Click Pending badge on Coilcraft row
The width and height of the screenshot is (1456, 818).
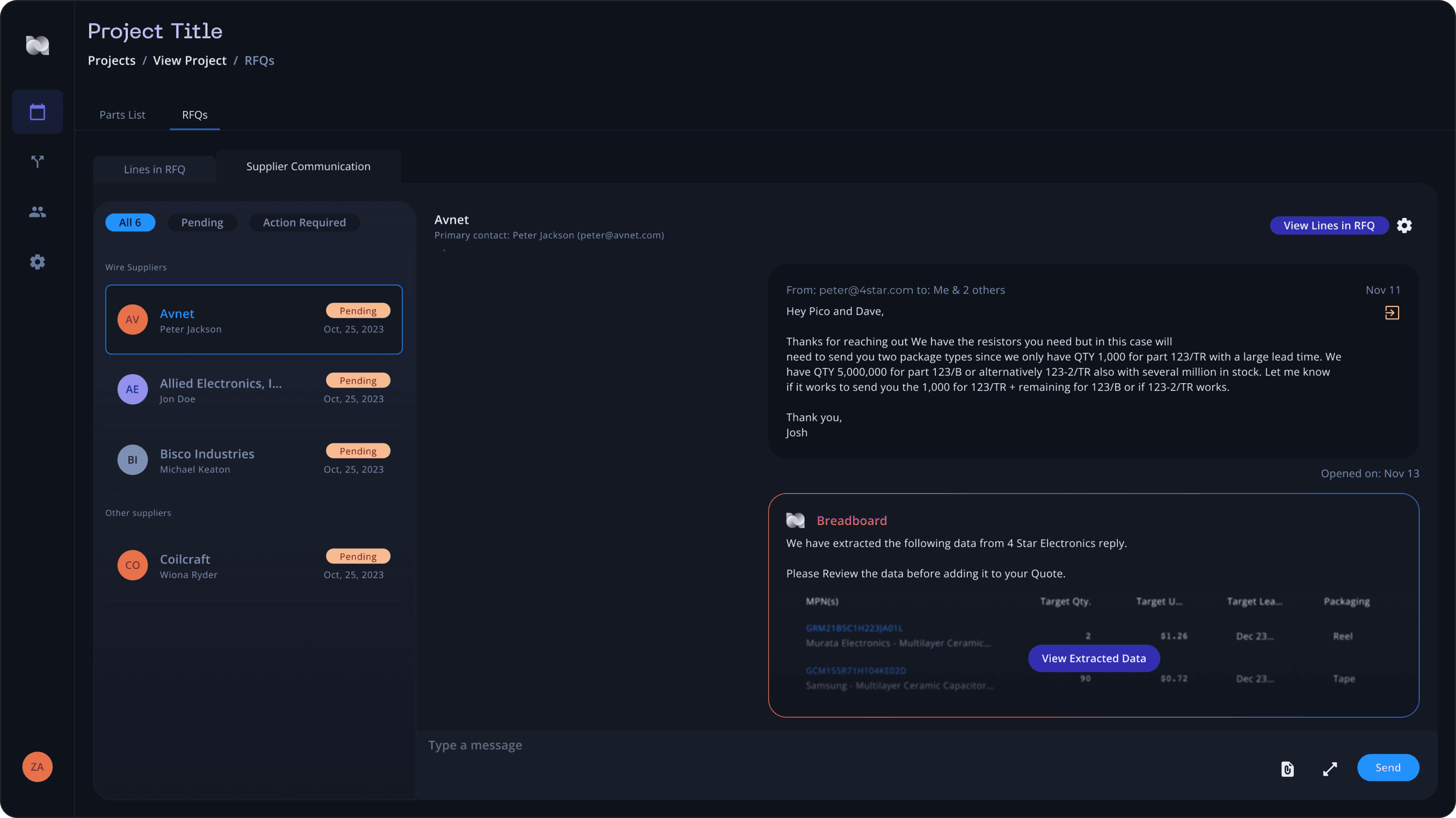click(358, 557)
